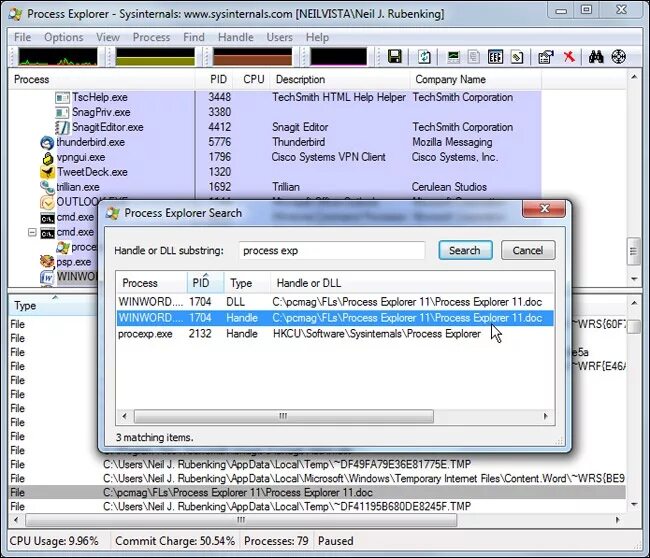650x558 pixels.
Task: Click the Outlook process icon
Action: tap(47, 202)
